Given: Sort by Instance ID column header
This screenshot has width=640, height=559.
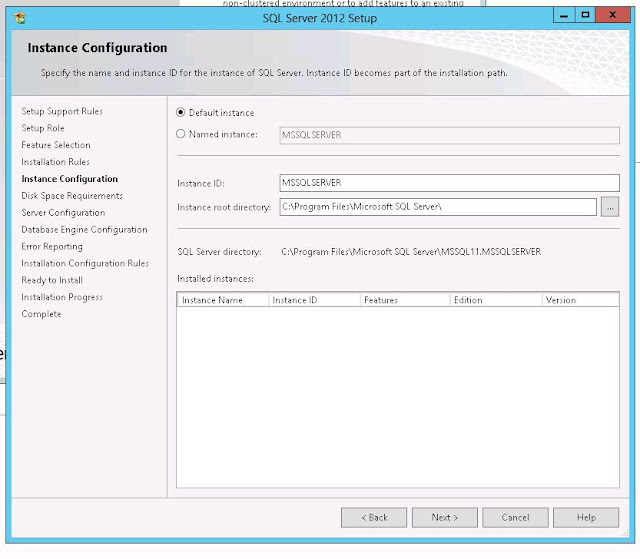Looking at the screenshot, I should coord(314,300).
